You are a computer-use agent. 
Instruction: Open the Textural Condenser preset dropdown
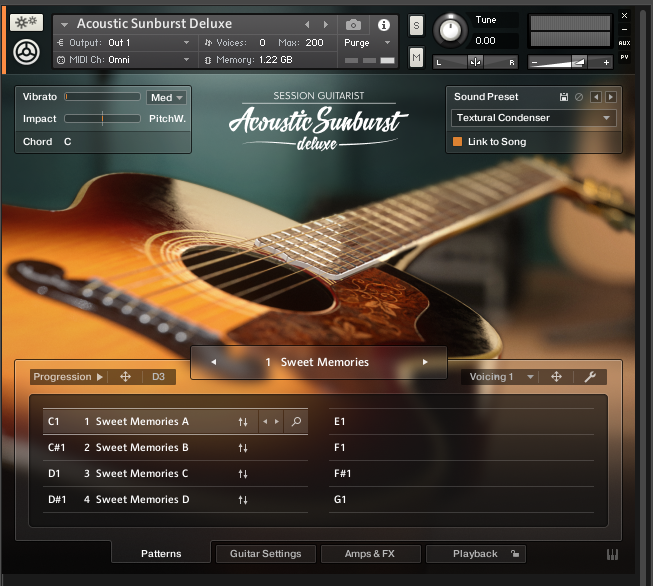pos(533,118)
